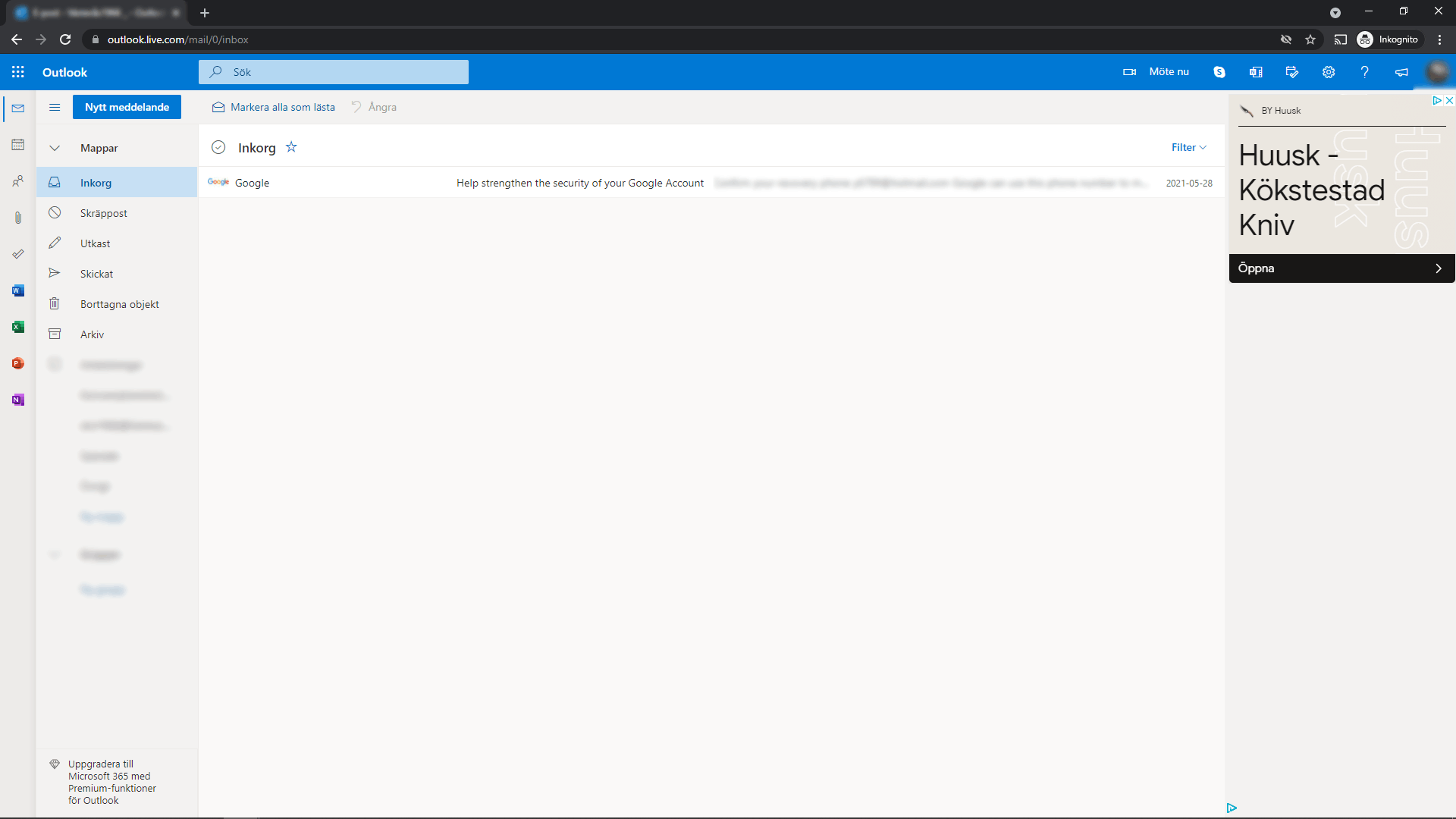
Task: Click the AdChoices icon on ad
Action: (x=1436, y=100)
